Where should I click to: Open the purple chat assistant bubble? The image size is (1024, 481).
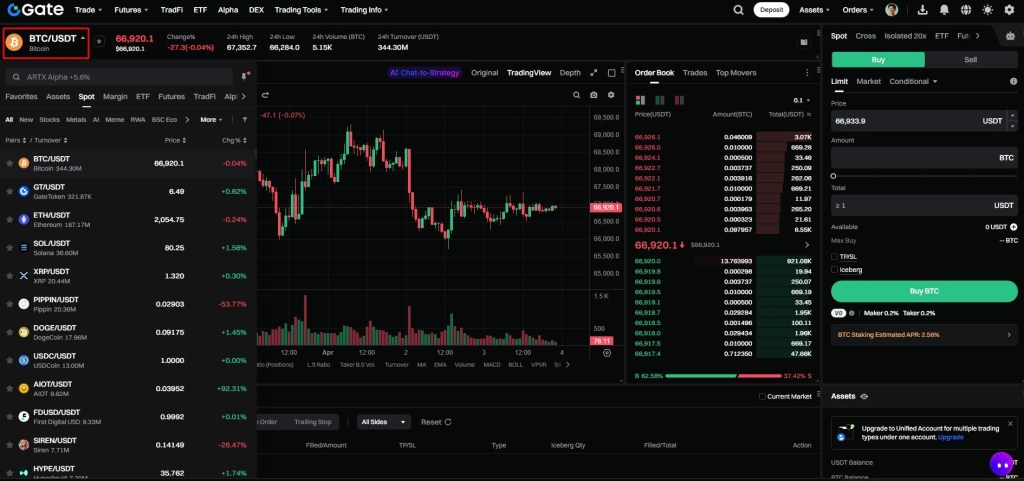pos(1001,463)
